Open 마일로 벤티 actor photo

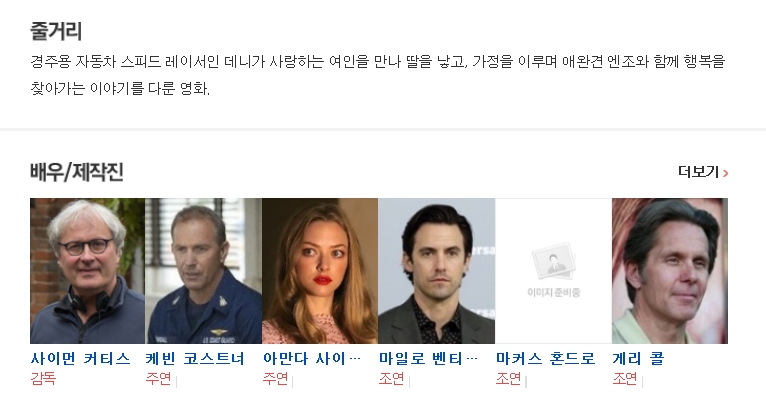click(437, 271)
